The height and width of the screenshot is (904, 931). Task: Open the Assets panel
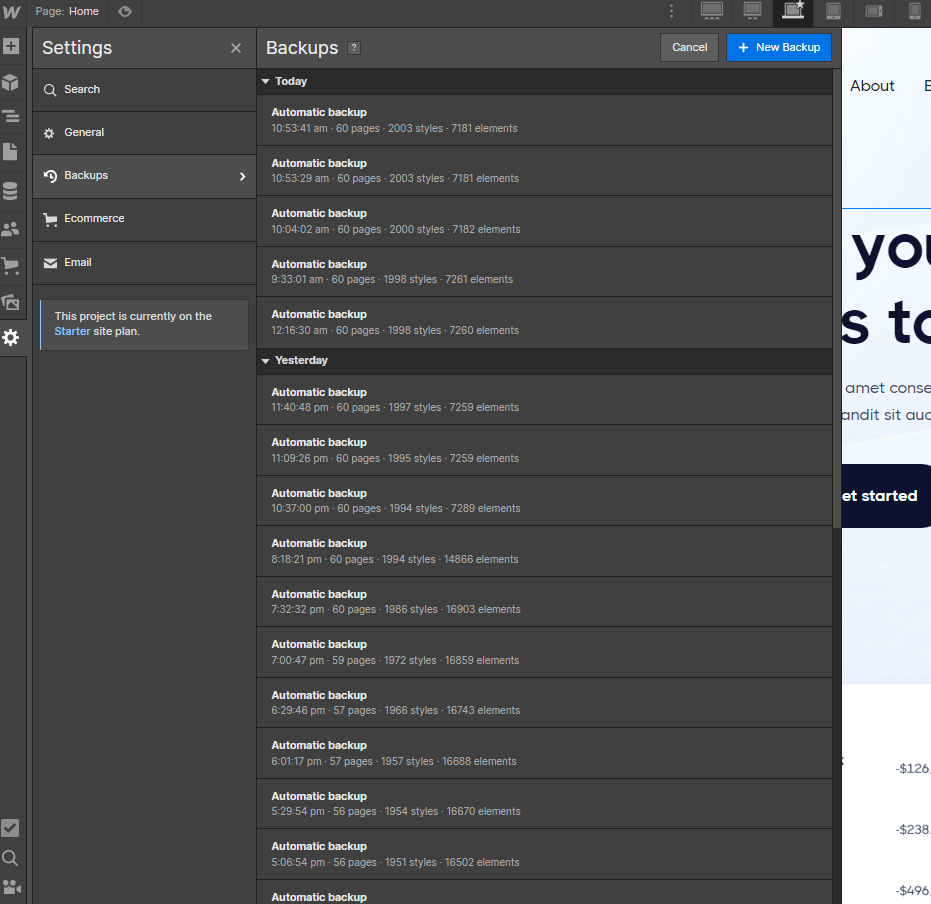[12, 302]
